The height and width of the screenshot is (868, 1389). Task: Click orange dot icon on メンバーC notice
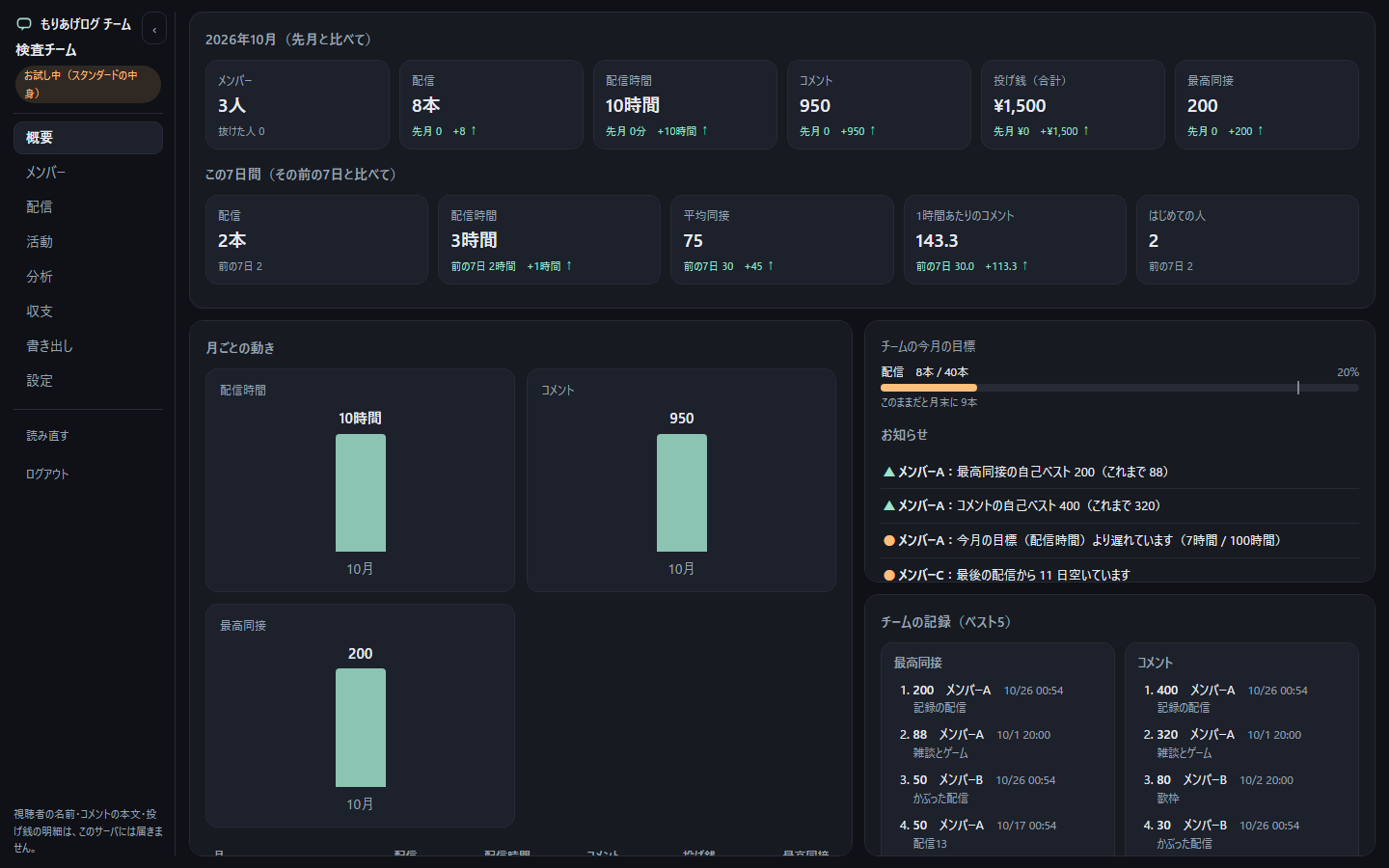(x=889, y=575)
